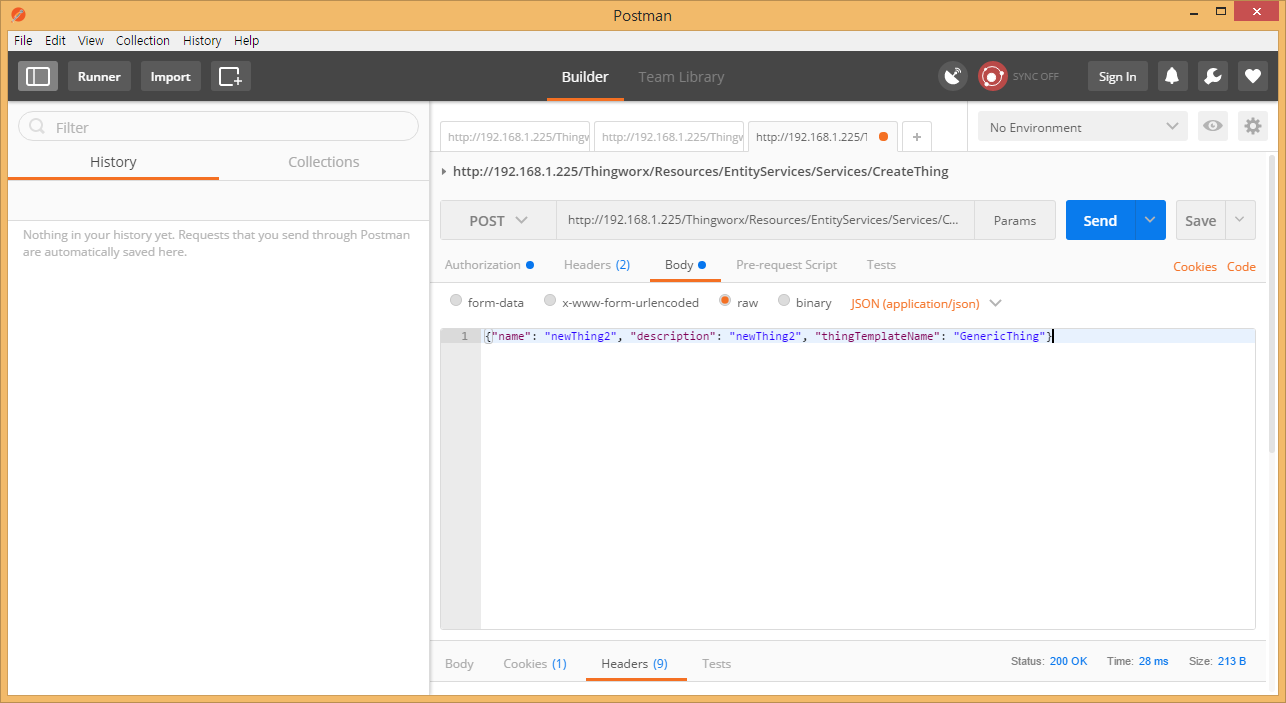Click into the Filter search field
Viewport: 1286px width, 703px height.
pos(218,127)
